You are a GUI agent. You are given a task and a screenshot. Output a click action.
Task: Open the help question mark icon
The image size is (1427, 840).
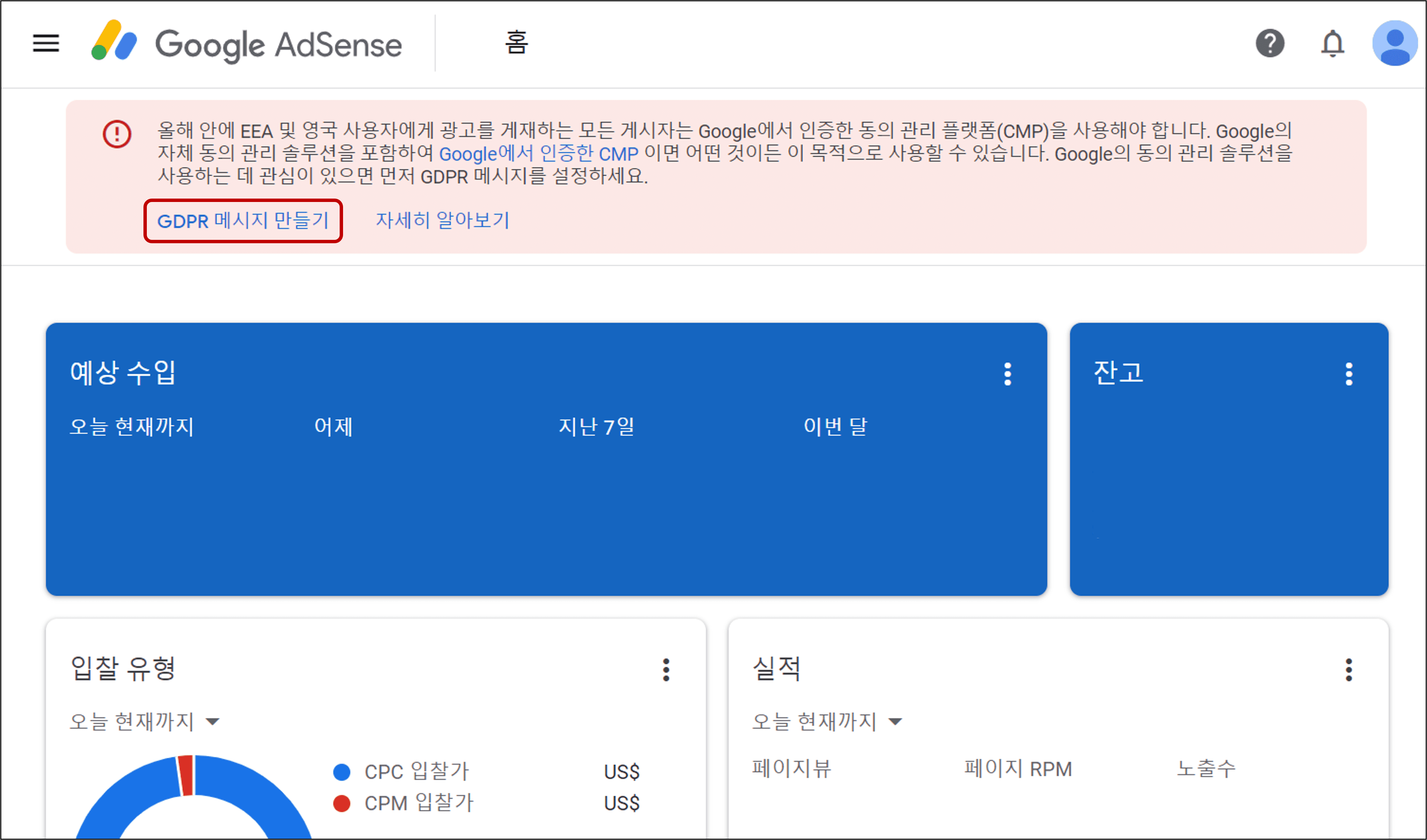coord(1270,43)
